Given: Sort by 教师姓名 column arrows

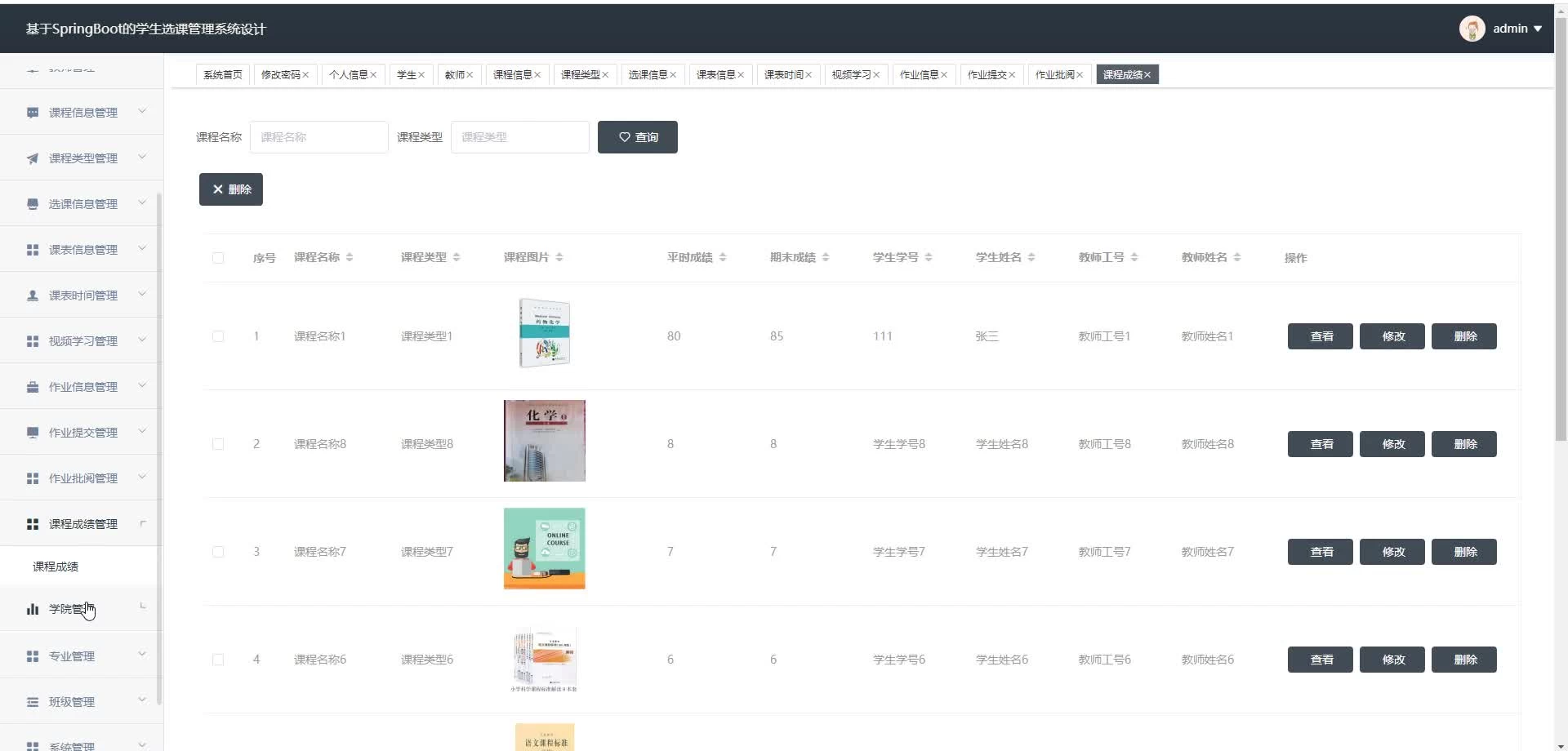Looking at the screenshot, I should point(1237,257).
